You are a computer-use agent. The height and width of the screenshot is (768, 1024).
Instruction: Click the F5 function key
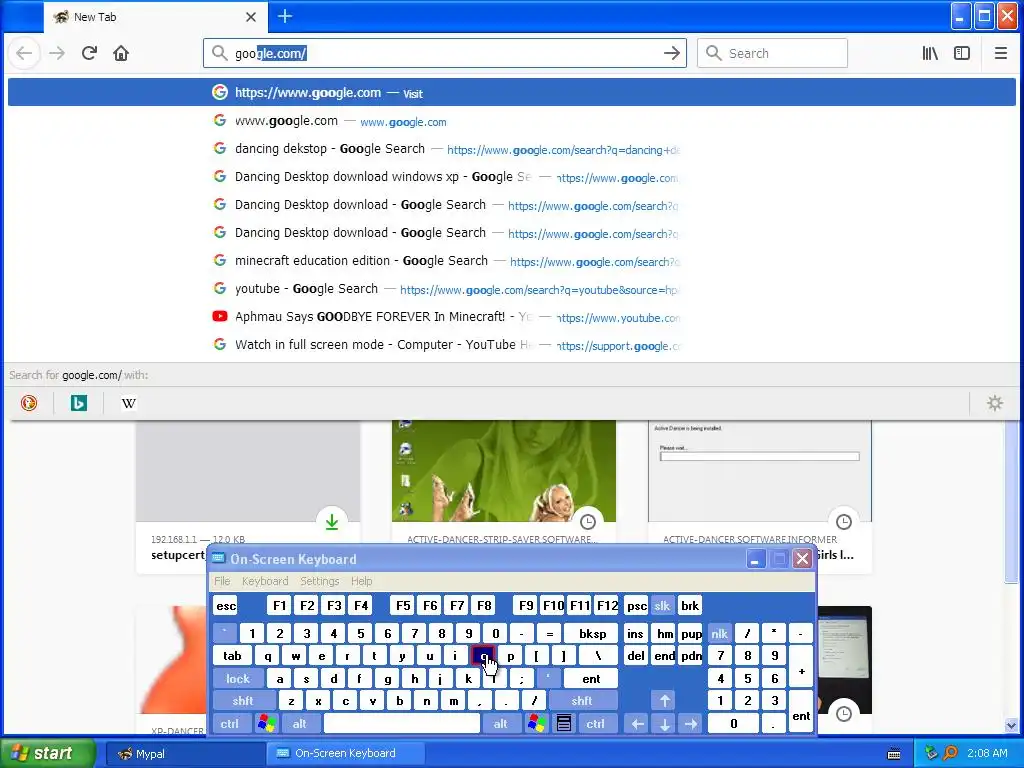point(403,605)
